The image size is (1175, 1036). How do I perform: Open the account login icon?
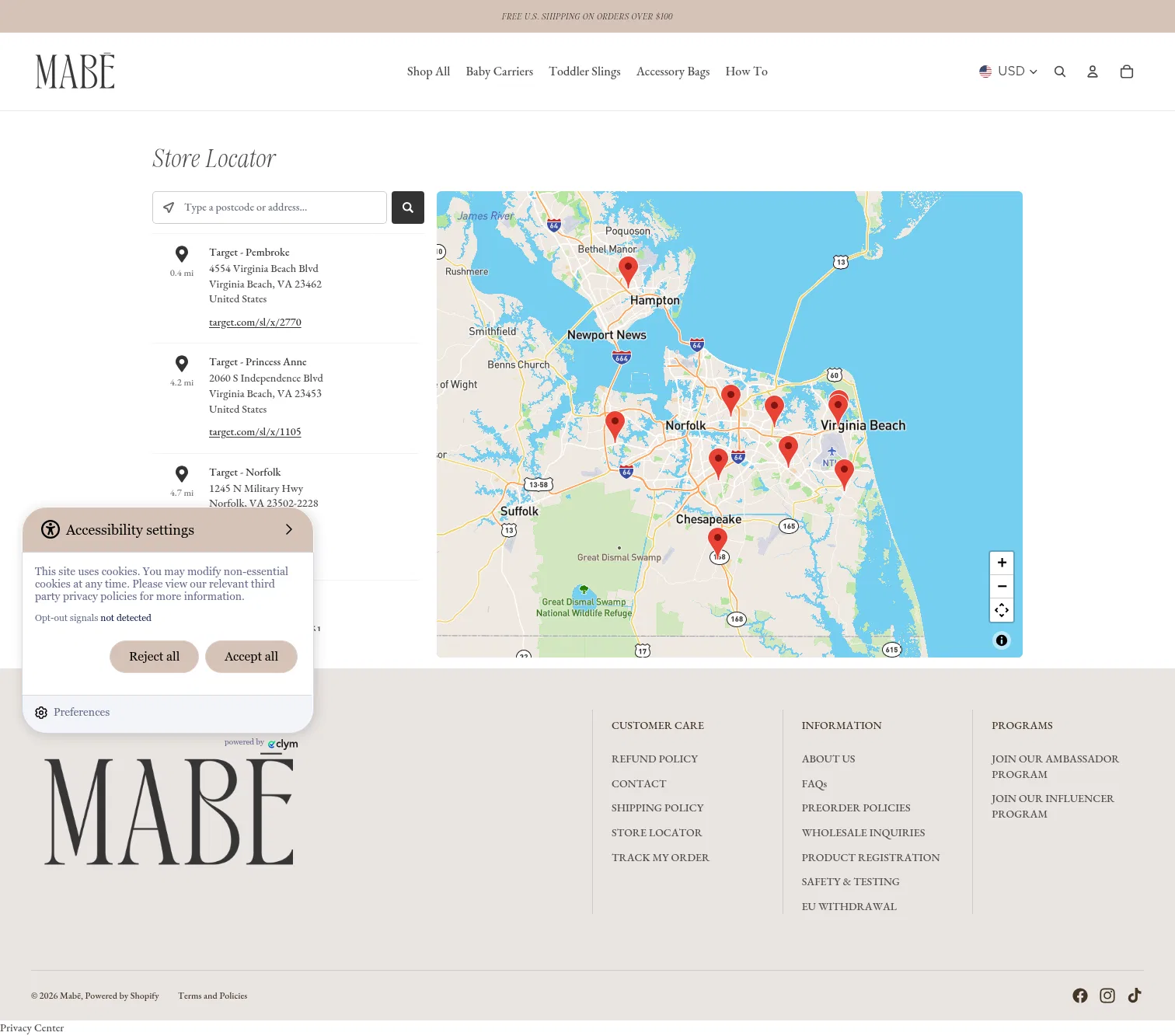(x=1092, y=72)
